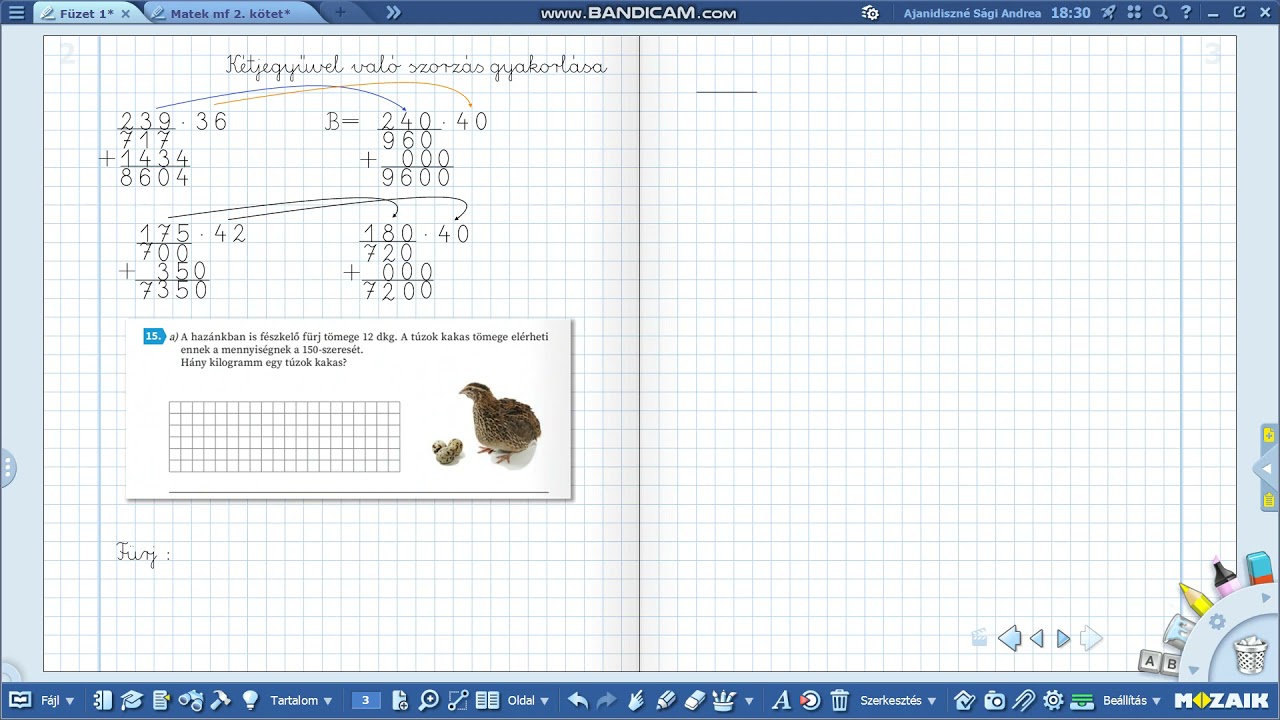Screen dimensions: 1280x720
Task: Pick the yellow pencil from tool wheel
Action: (x=1195, y=598)
